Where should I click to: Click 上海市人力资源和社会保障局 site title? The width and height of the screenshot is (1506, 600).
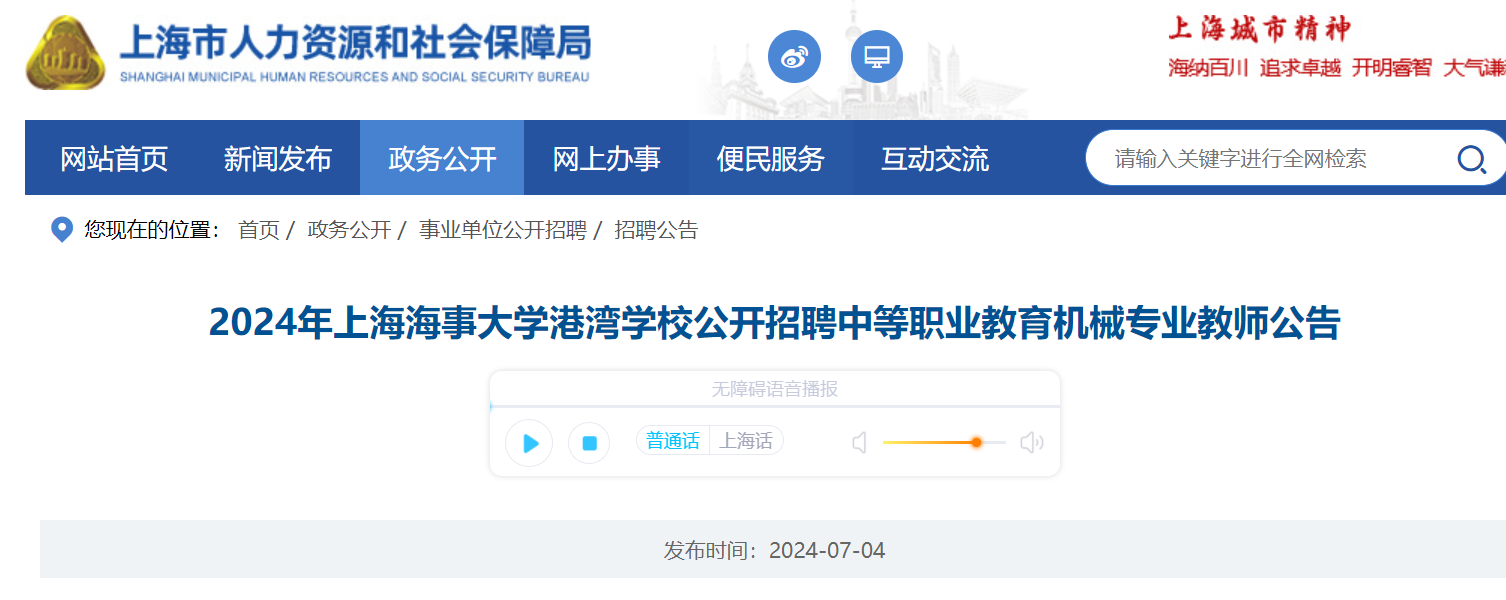pos(355,43)
